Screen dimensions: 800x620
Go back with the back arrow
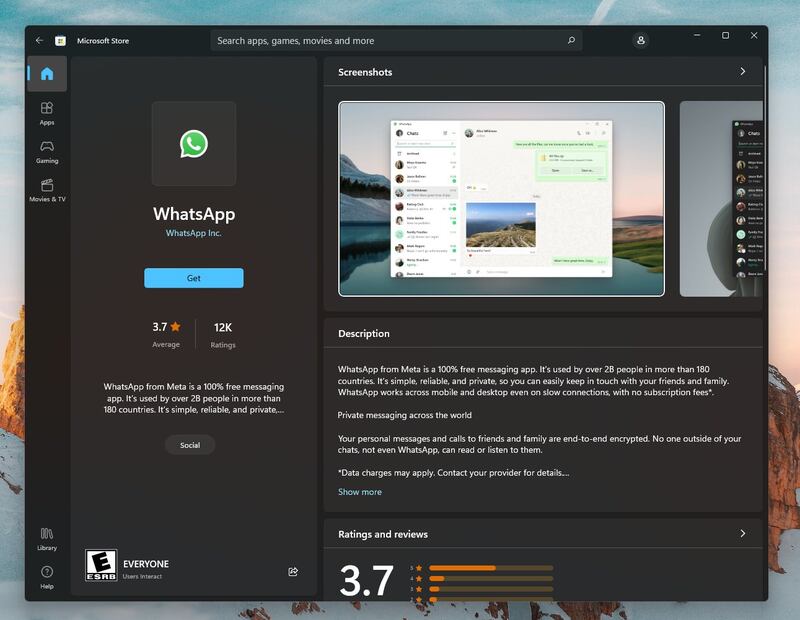point(40,41)
